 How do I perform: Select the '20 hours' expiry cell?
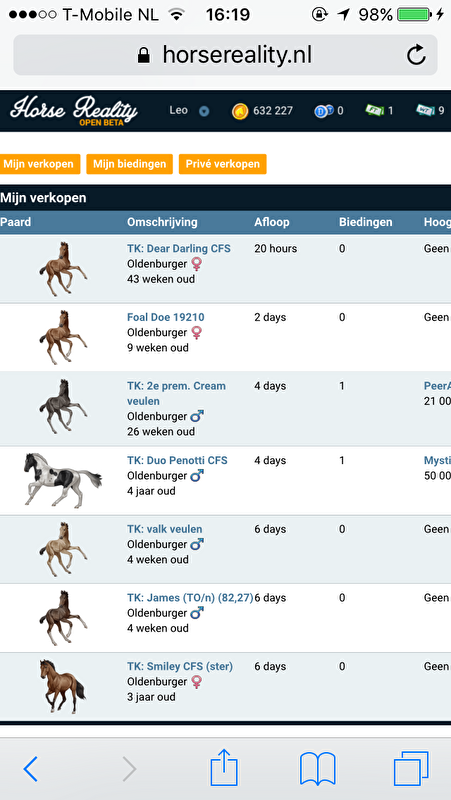[275, 248]
